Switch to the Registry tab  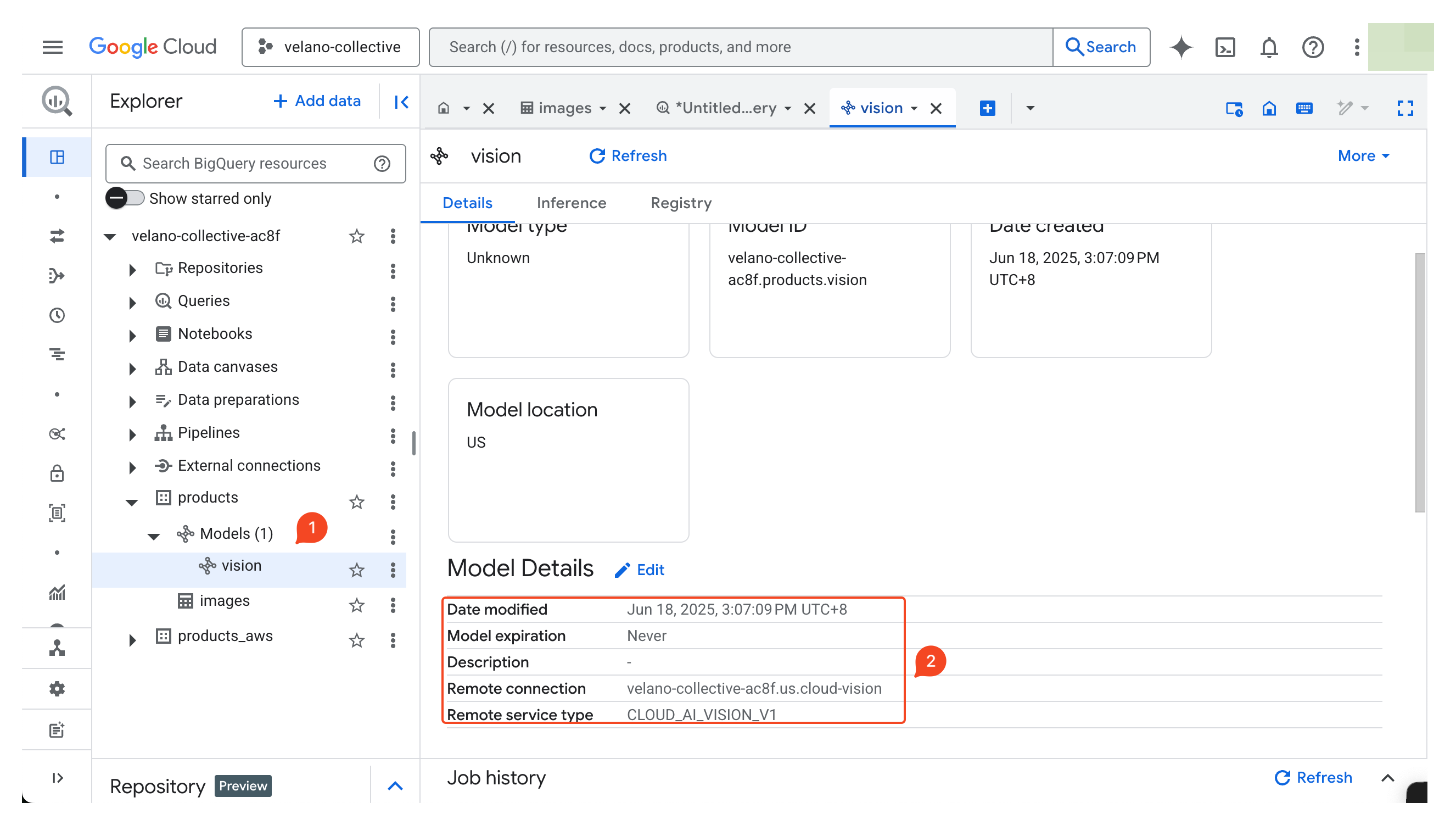point(681,203)
